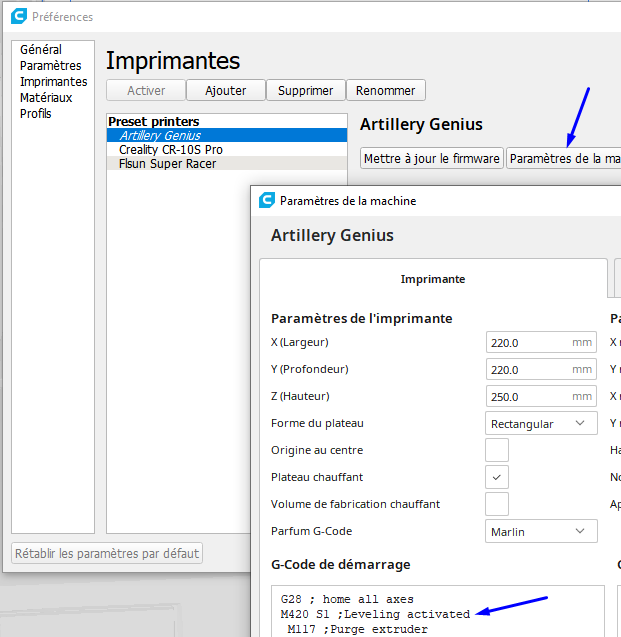The width and height of the screenshot is (621, 637).
Task: Click 'Paramètres de l'imprimante' heading
Action: click(361, 318)
